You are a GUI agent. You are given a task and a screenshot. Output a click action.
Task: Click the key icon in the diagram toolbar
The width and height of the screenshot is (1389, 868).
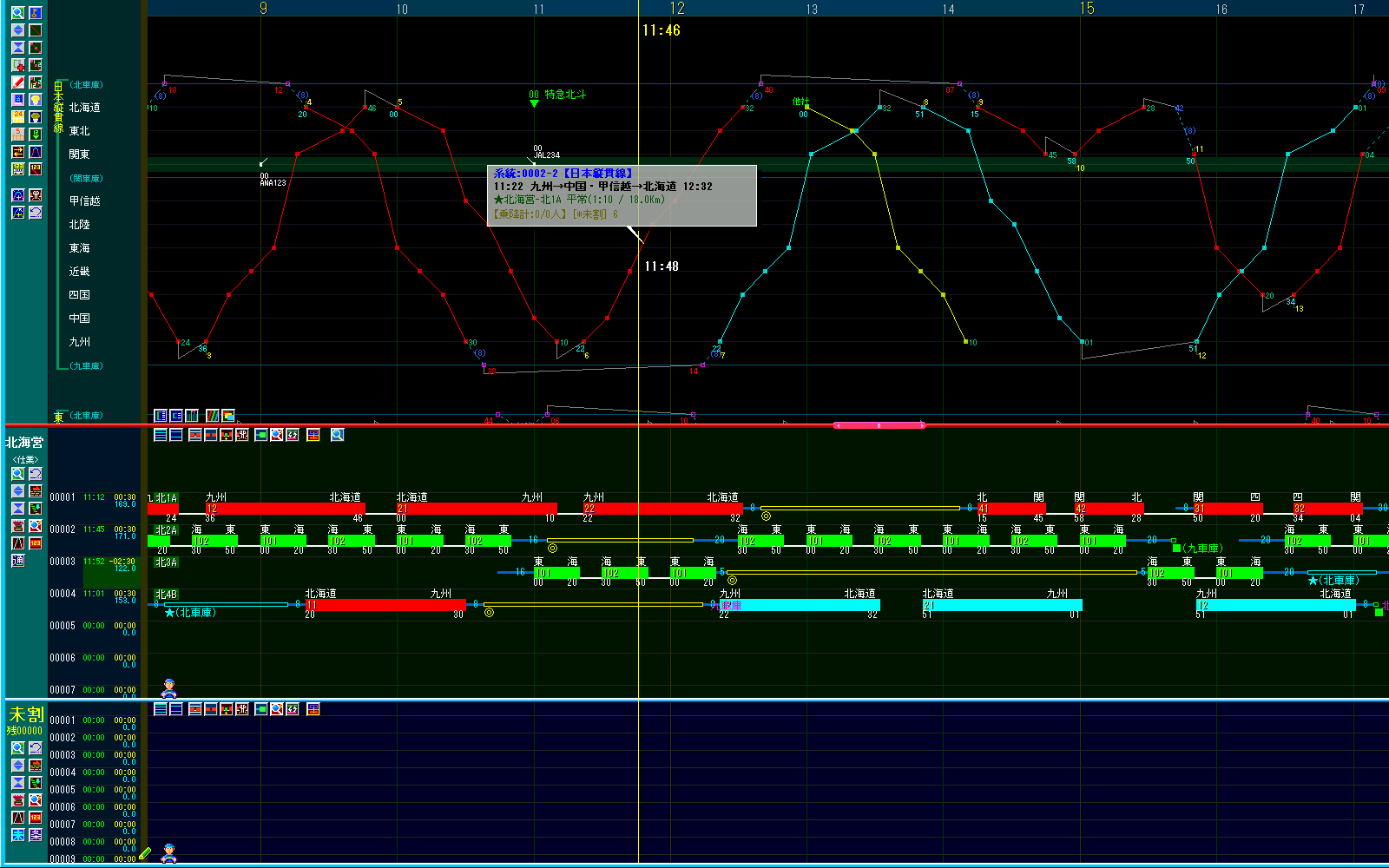coord(36,13)
